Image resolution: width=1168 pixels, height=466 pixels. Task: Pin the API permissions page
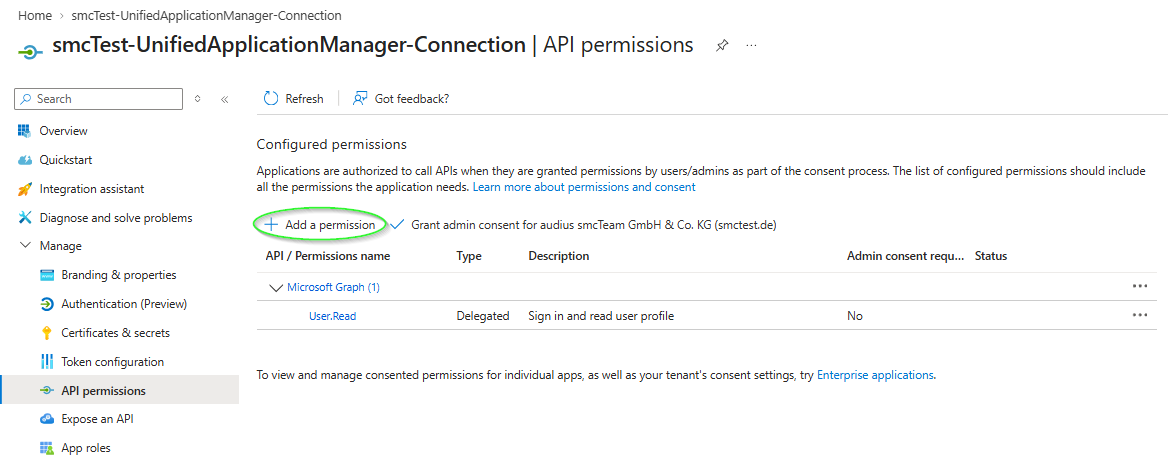[x=721, y=45]
